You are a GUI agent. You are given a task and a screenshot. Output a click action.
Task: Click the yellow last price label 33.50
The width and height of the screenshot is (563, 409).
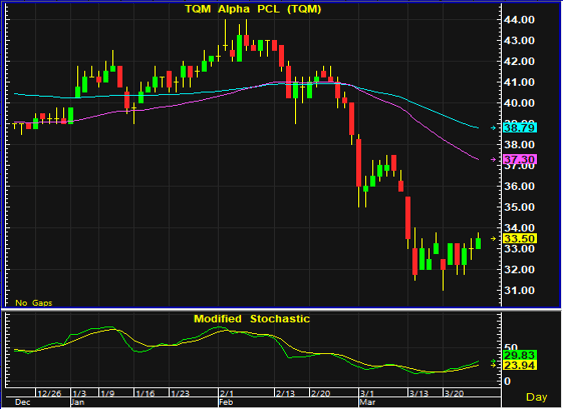click(x=520, y=238)
